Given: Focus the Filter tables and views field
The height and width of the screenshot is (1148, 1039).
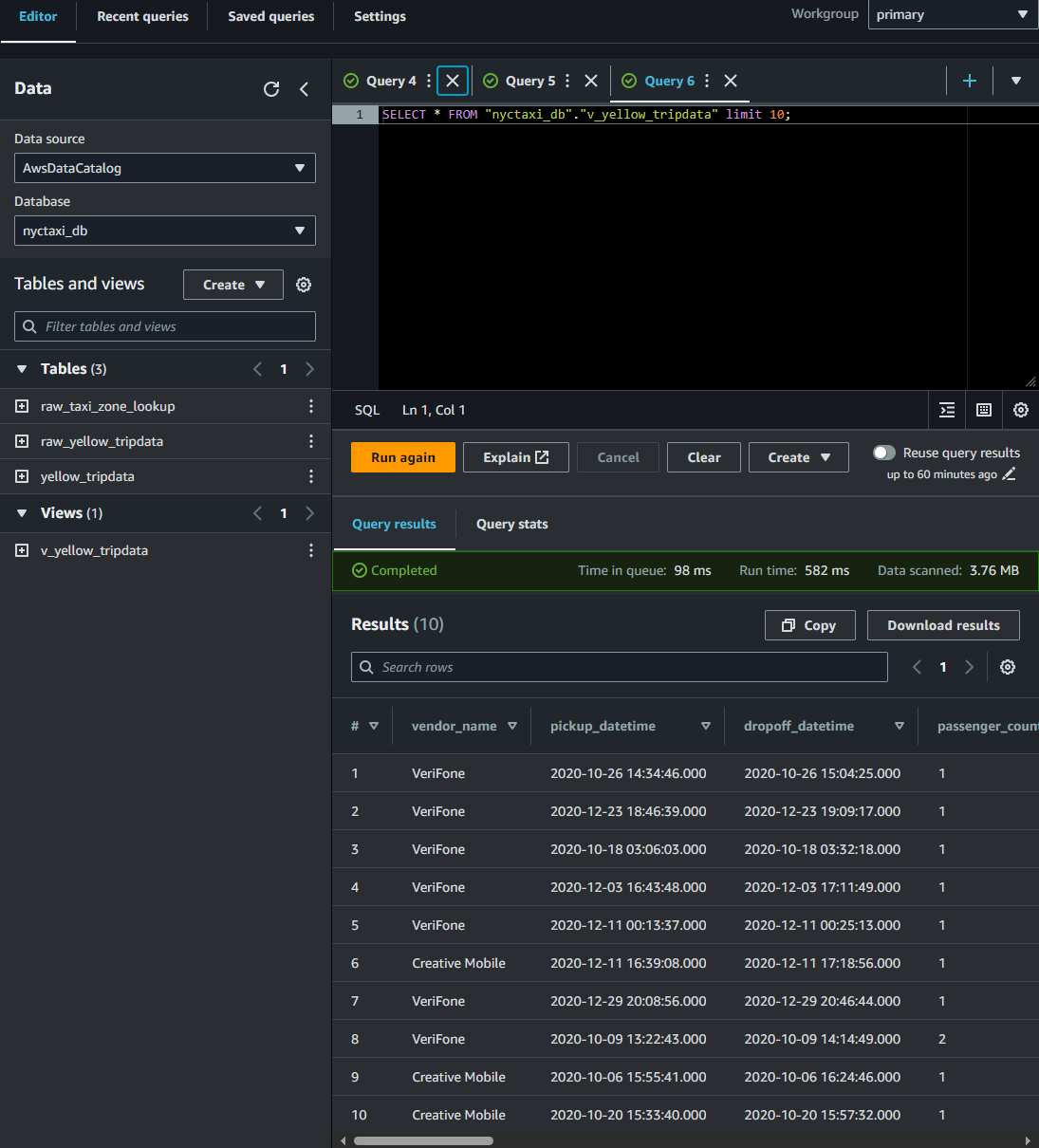Looking at the screenshot, I should [x=165, y=326].
